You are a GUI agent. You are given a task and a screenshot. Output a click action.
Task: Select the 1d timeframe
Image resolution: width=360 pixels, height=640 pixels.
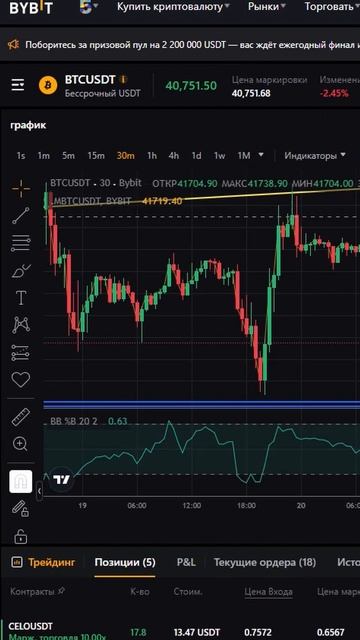pos(196,156)
